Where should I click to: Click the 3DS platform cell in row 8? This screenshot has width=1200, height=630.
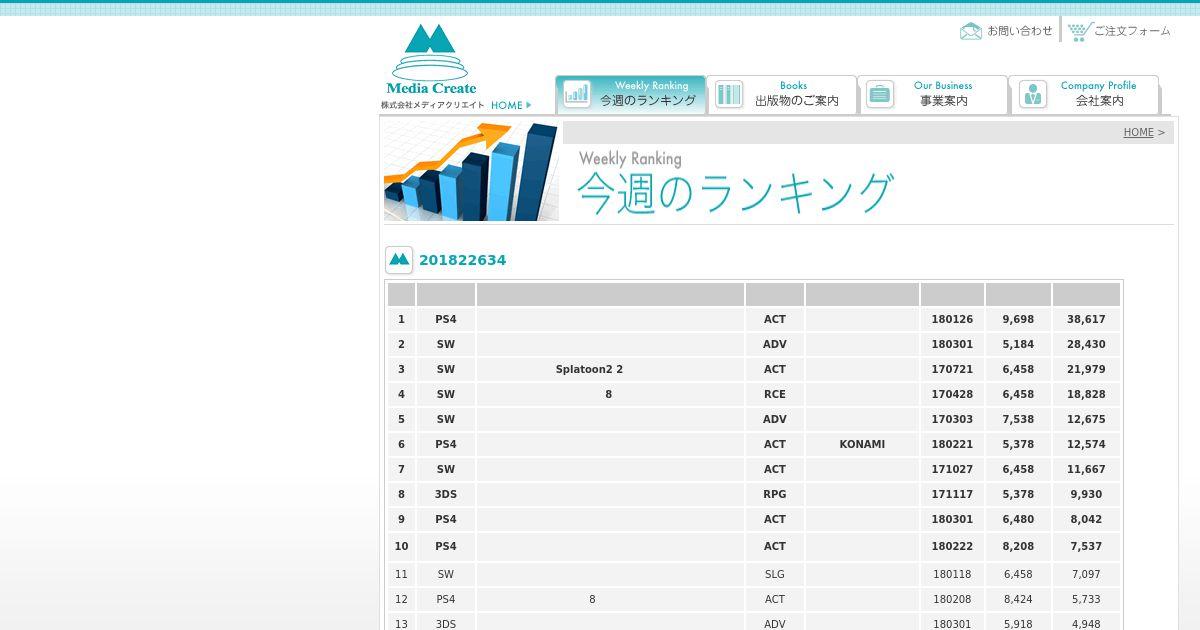click(x=446, y=494)
